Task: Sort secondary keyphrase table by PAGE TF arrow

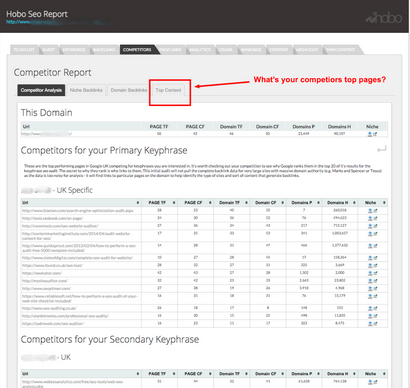Action: tap(174, 374)
